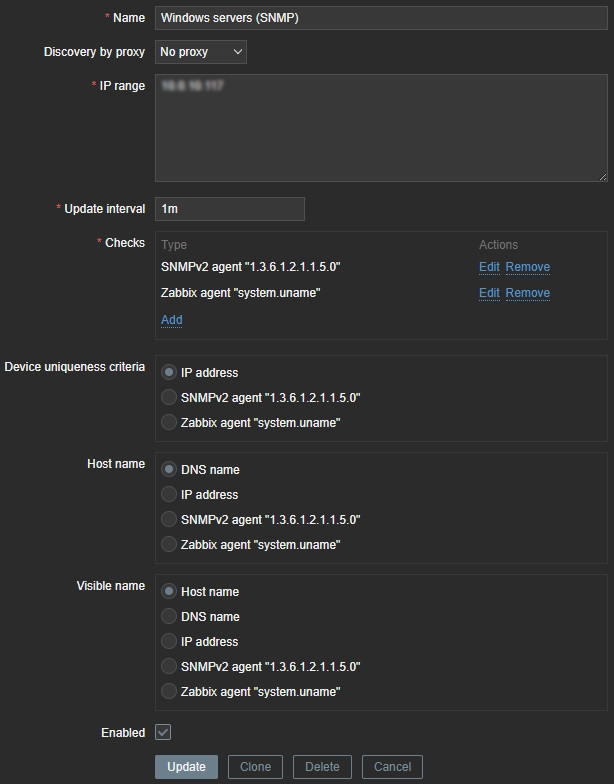Select DNS name for Host name

point(169,469)
